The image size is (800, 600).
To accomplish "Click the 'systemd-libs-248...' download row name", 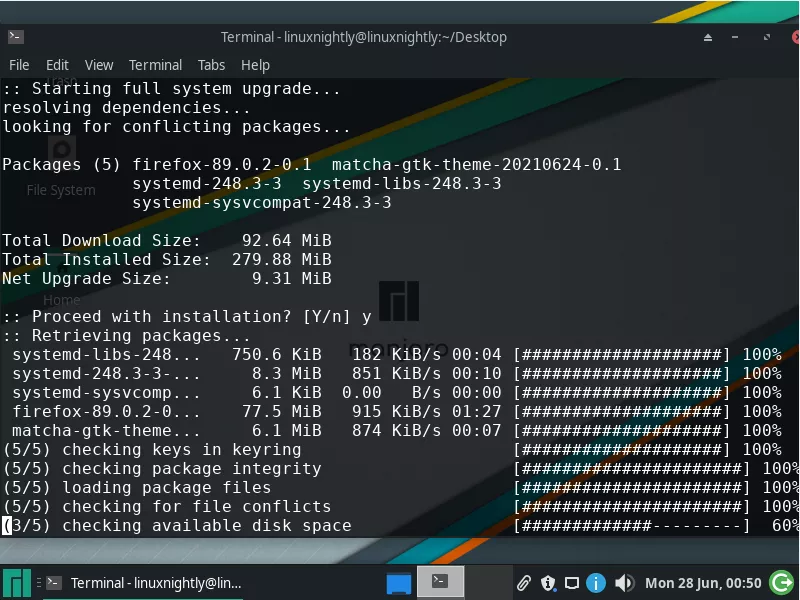I will point(106,355).
